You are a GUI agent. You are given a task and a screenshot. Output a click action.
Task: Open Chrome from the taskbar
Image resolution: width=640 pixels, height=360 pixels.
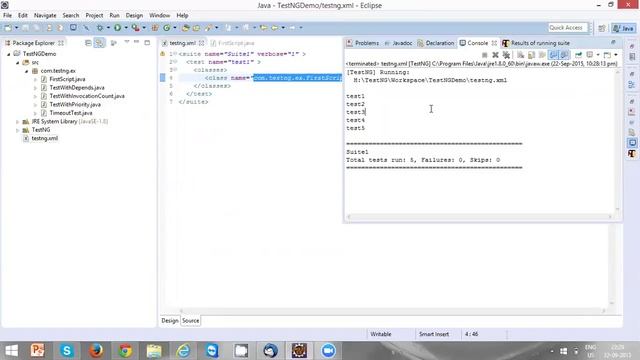point(125,351)
